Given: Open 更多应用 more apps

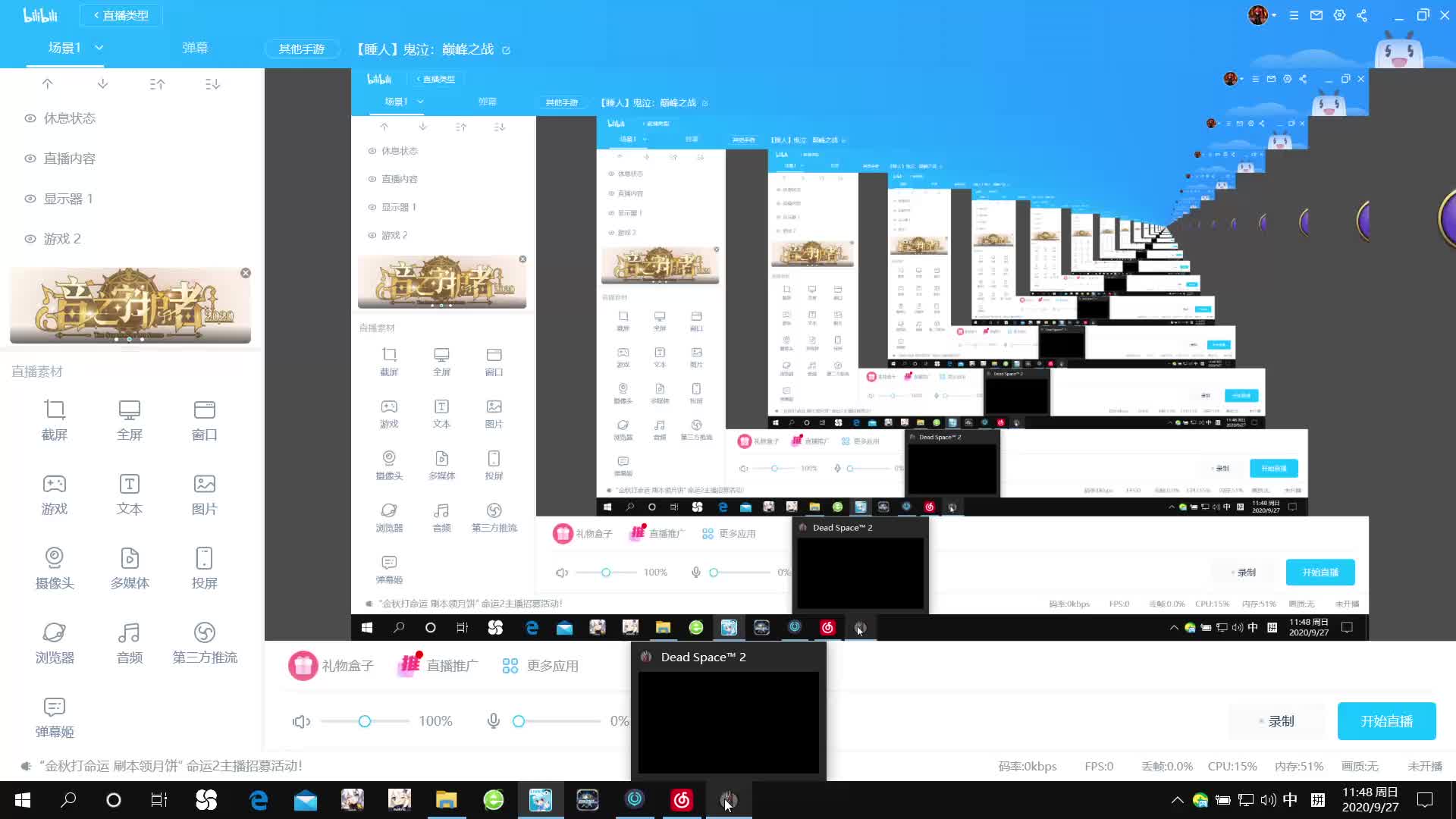Looking at the screenshot, I should click(541, 666).
